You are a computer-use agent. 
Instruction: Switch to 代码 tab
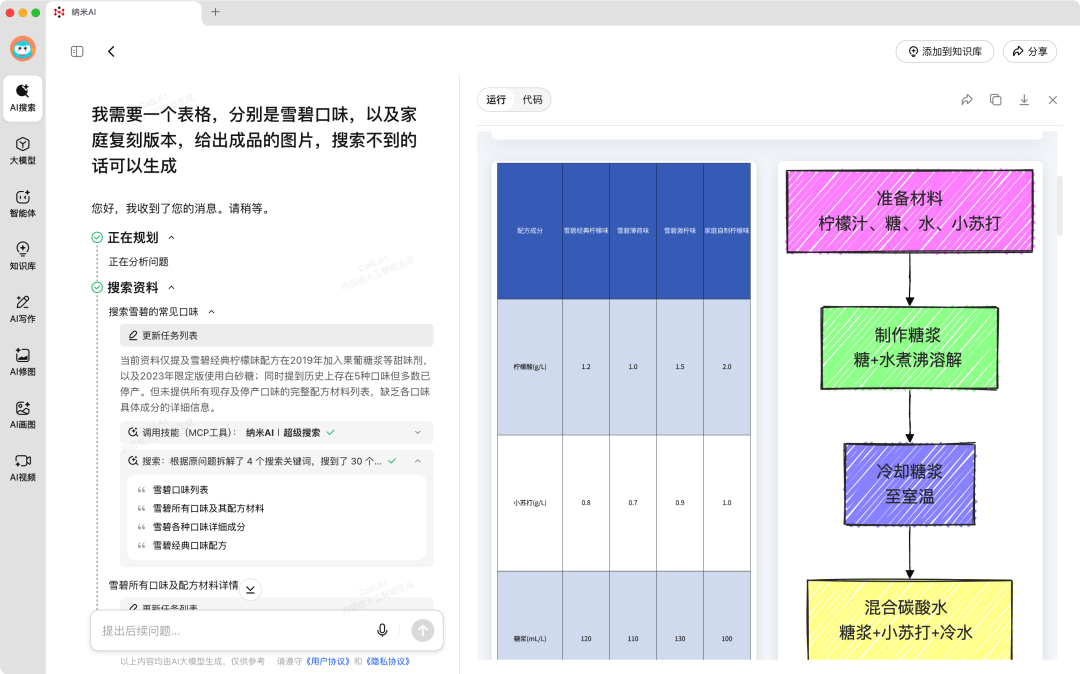click(532, 100)
